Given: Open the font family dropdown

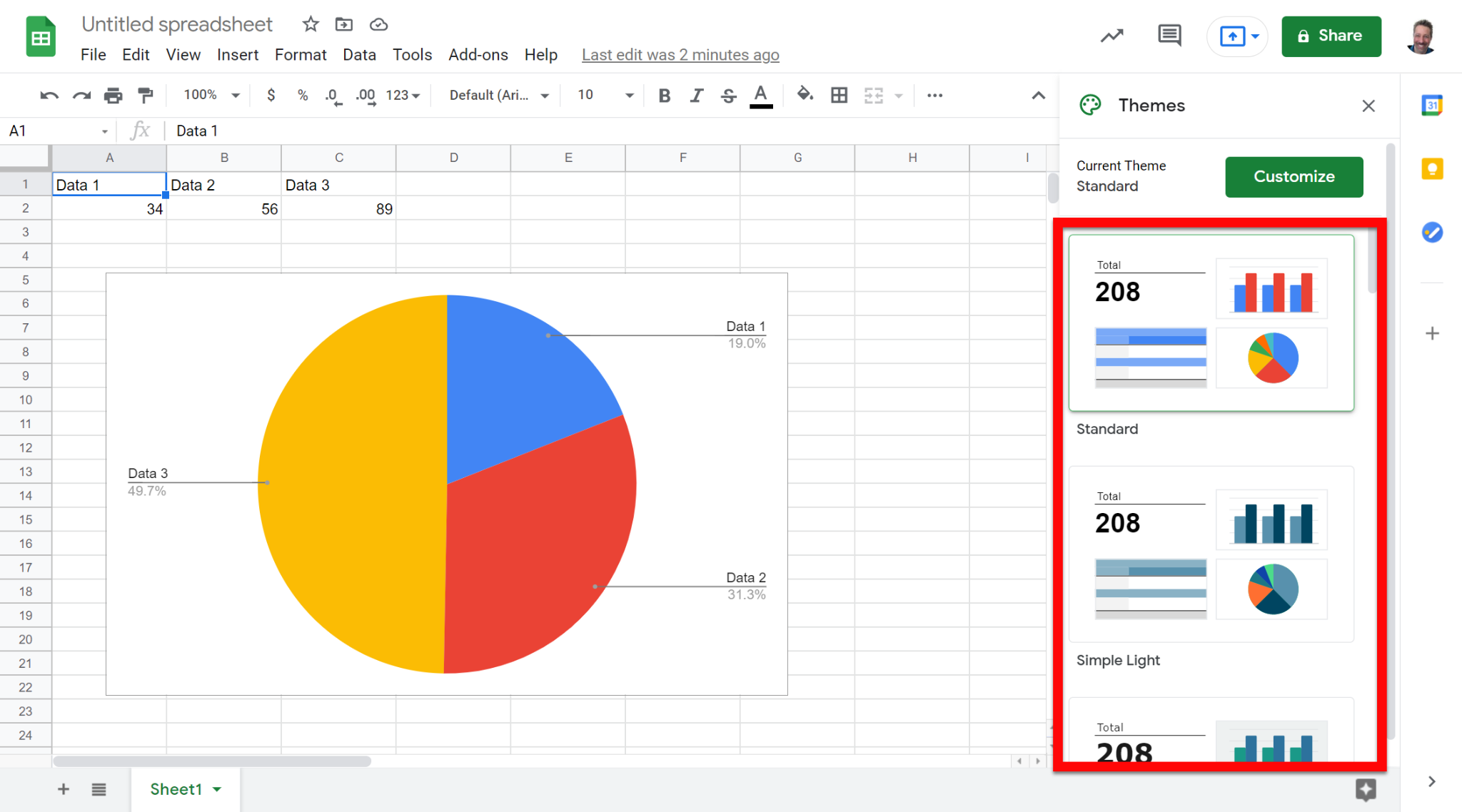Looking at the screenshot, I should (x=499, y=95).
